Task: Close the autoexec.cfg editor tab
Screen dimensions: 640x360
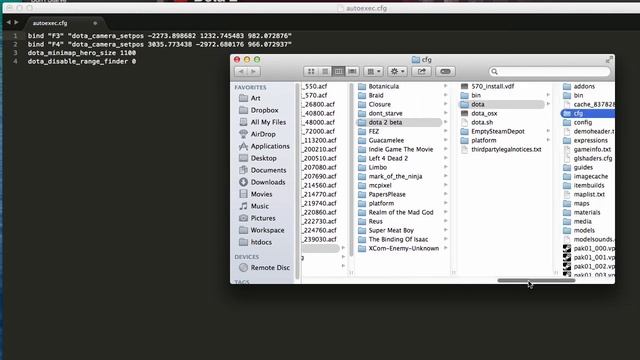Action: click(x=95, y=23)
